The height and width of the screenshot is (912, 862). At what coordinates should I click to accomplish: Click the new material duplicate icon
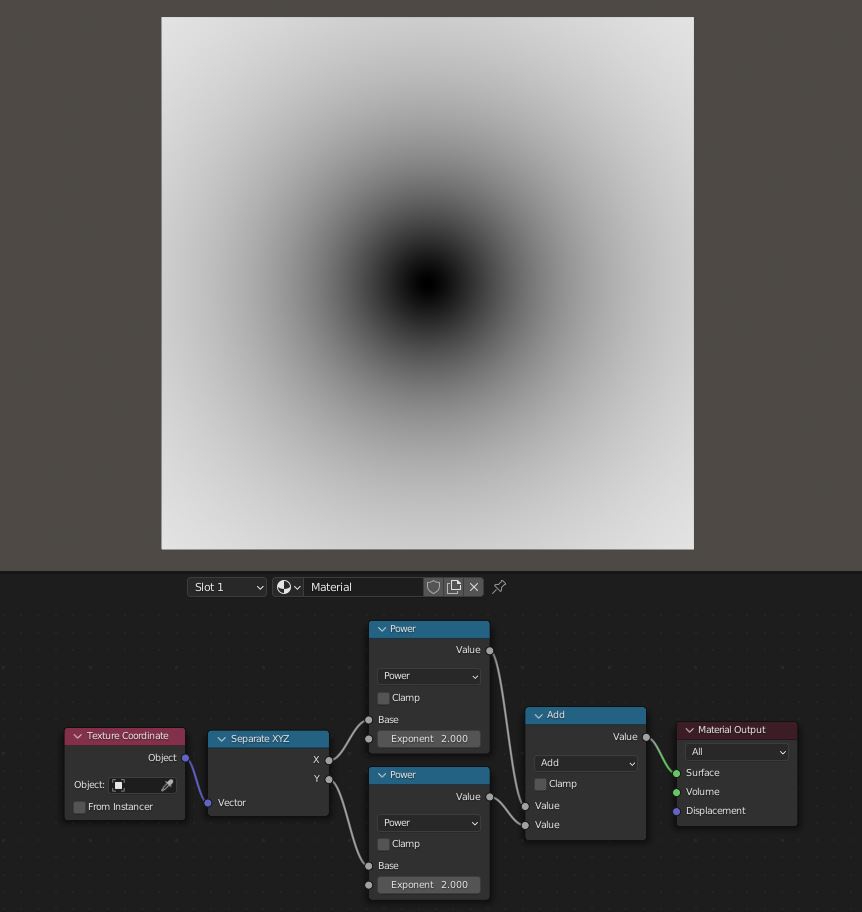pyautogui.click(x=454, y=587)
